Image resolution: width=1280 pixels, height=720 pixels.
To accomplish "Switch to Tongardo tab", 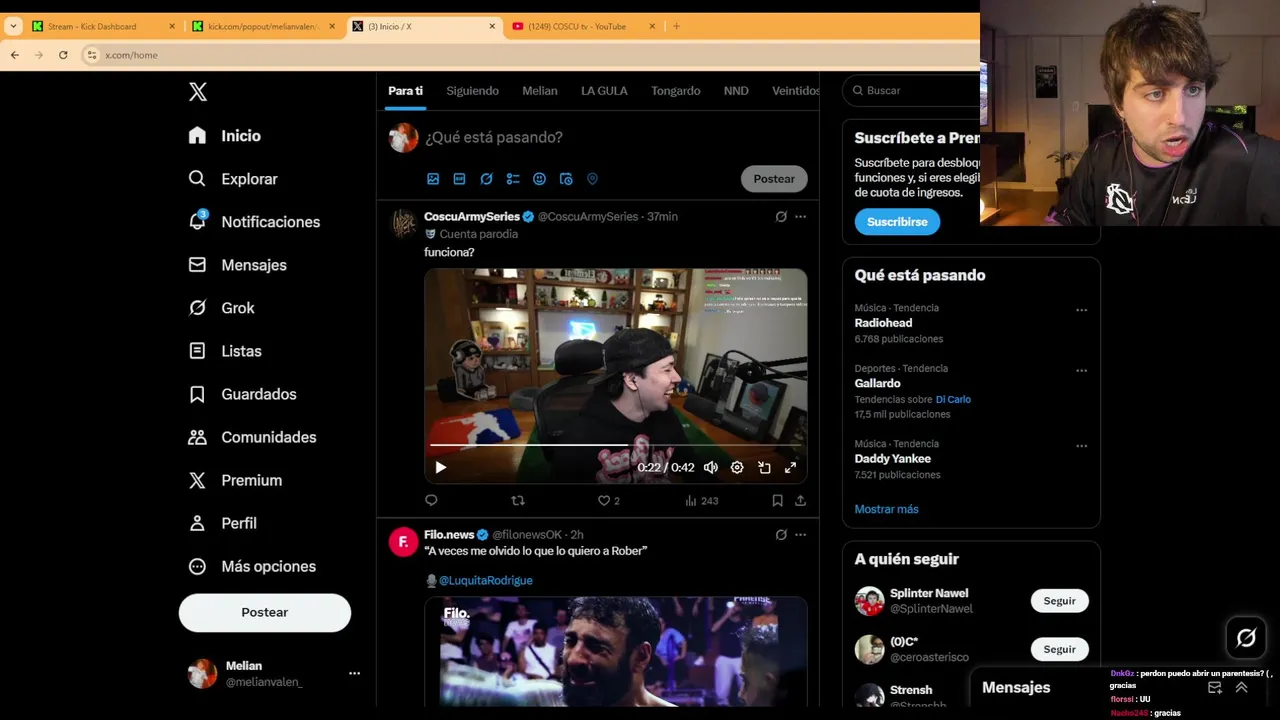I will 676,91.
